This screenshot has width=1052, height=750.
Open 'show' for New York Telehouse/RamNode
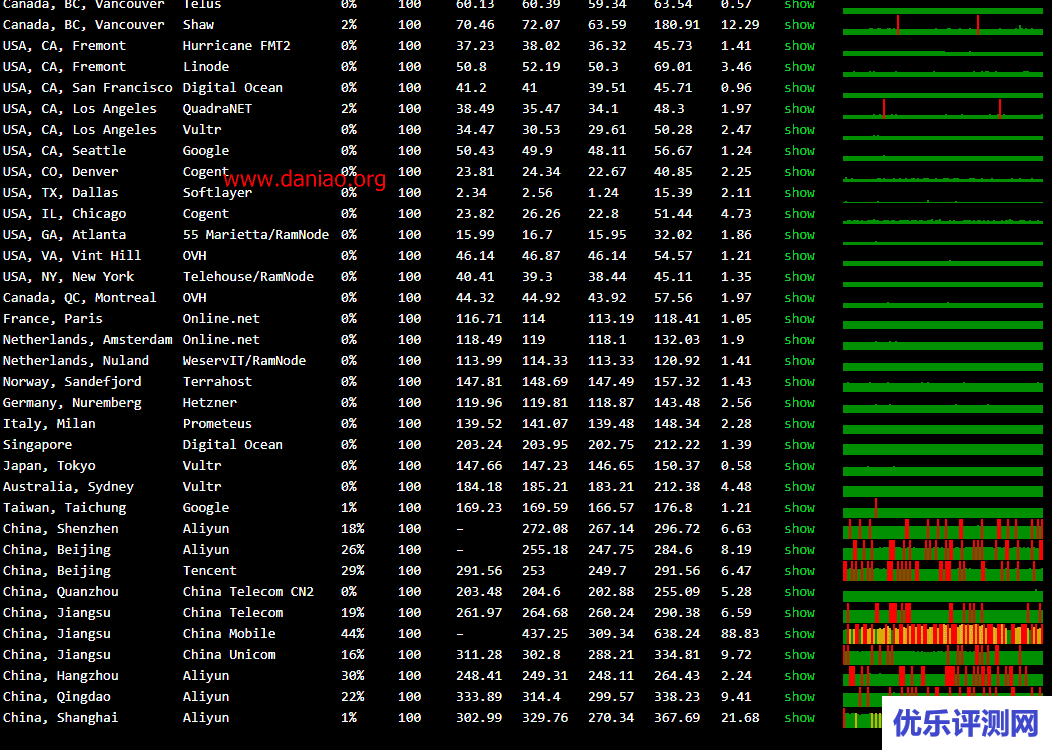(800, 276)
